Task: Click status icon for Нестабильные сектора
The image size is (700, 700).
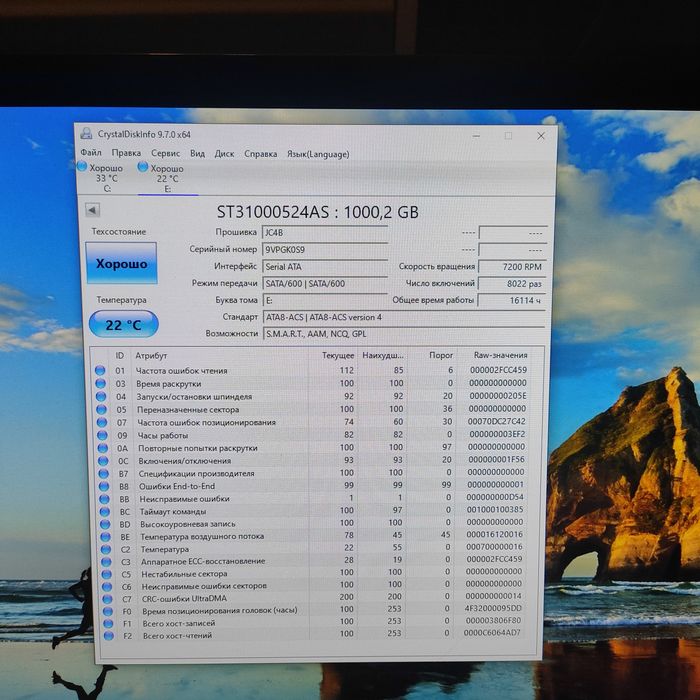Action: pos(107,574)
